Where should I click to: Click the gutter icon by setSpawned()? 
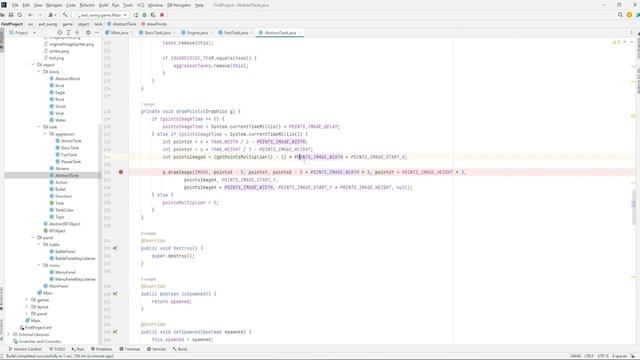click(x=115, y=332)
